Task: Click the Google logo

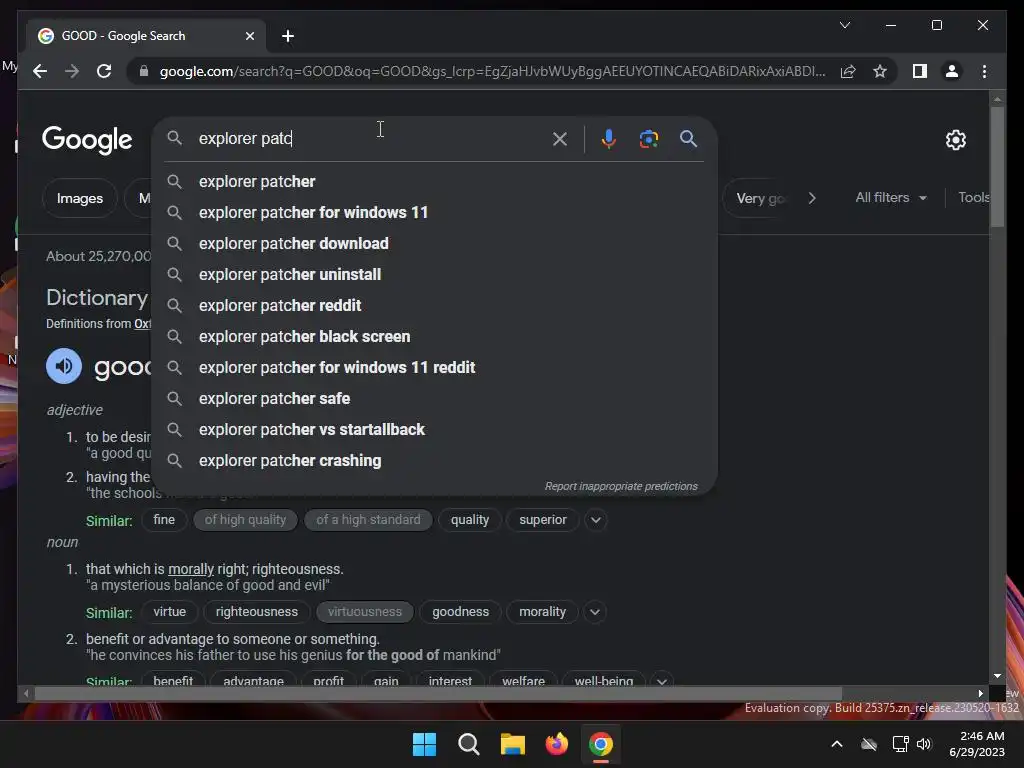Action: (87, 140)
